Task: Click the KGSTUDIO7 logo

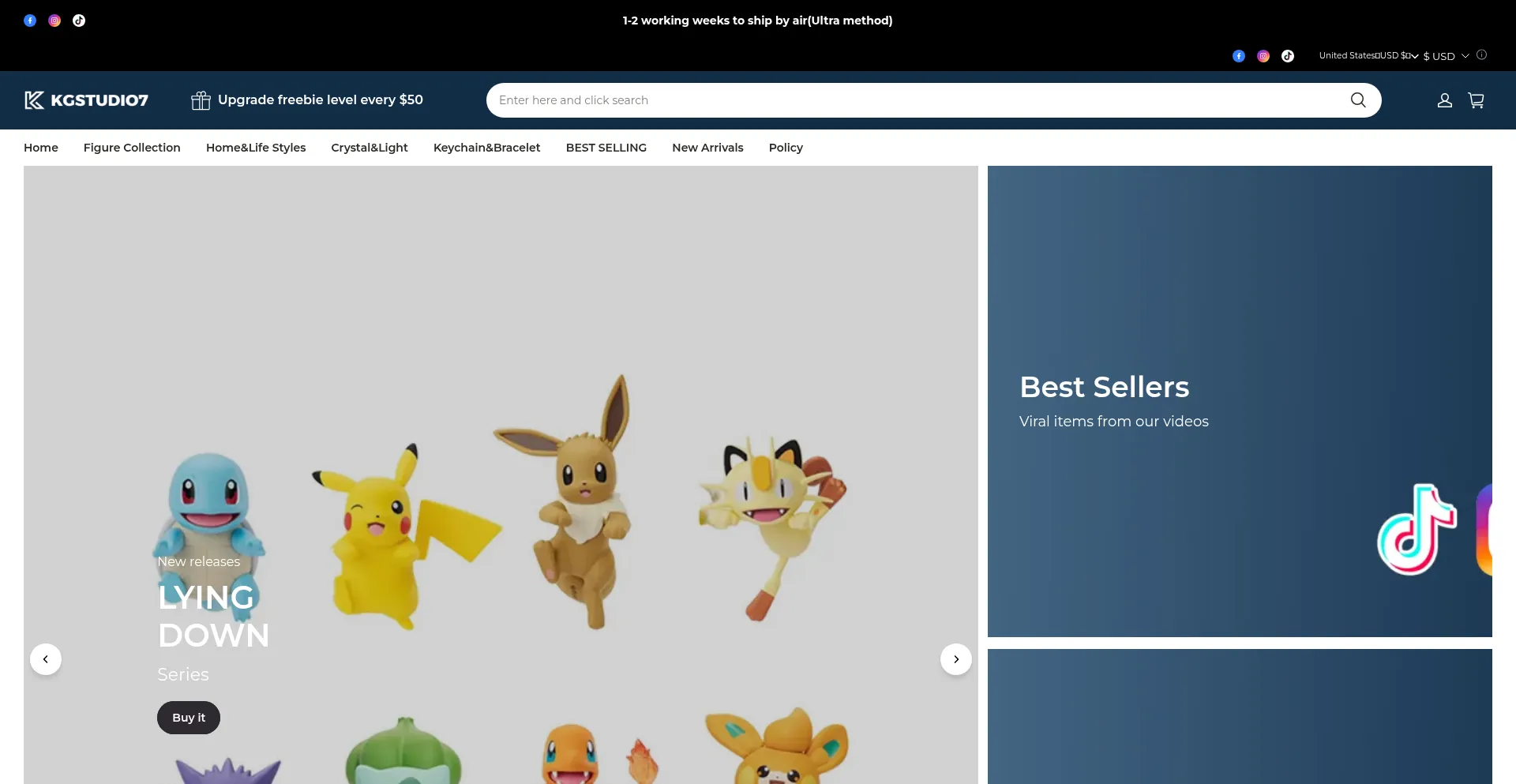Action: 86,100
